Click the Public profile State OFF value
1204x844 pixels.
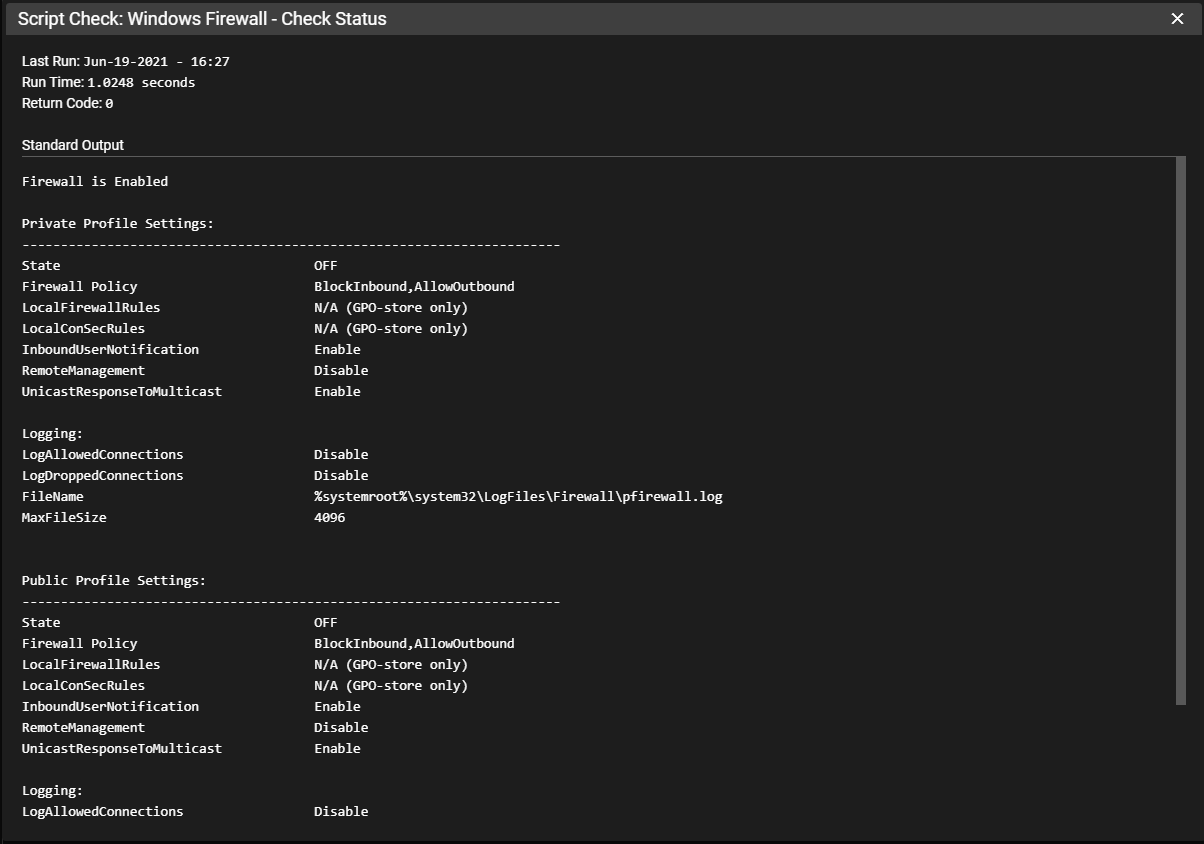point(325,623)
